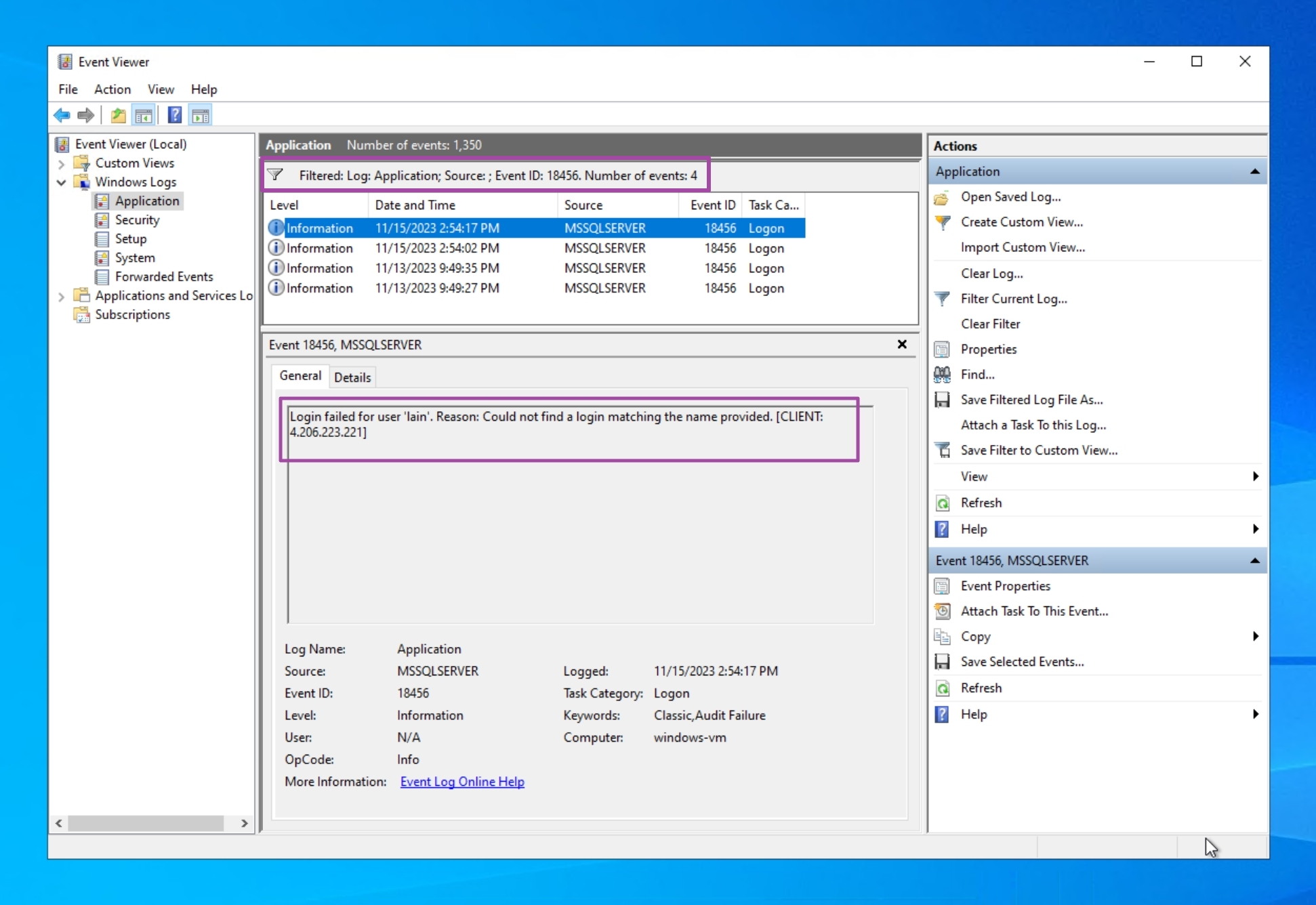Click the Save Filter to Custom View icon
The height and width of the screenshot is (905, 1316).
point(942,450)
